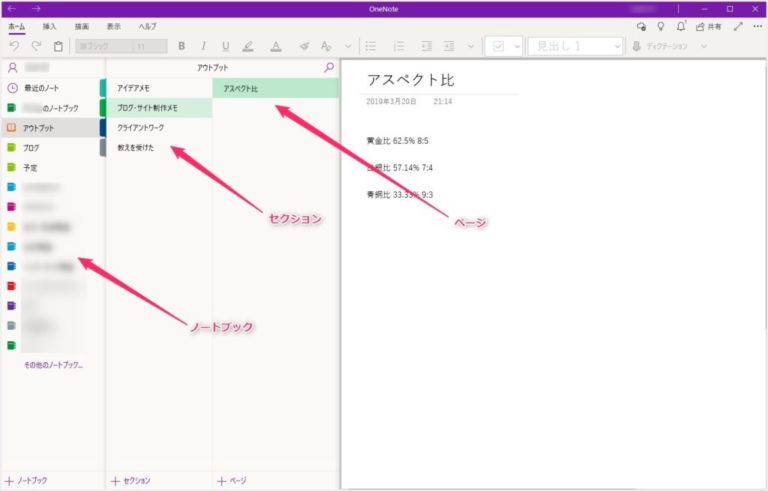The width and height of the screenshot is (768, 491).
Task: Add a to-do checkbox tag
Action: pyautogui.click(x=498, y=47)
